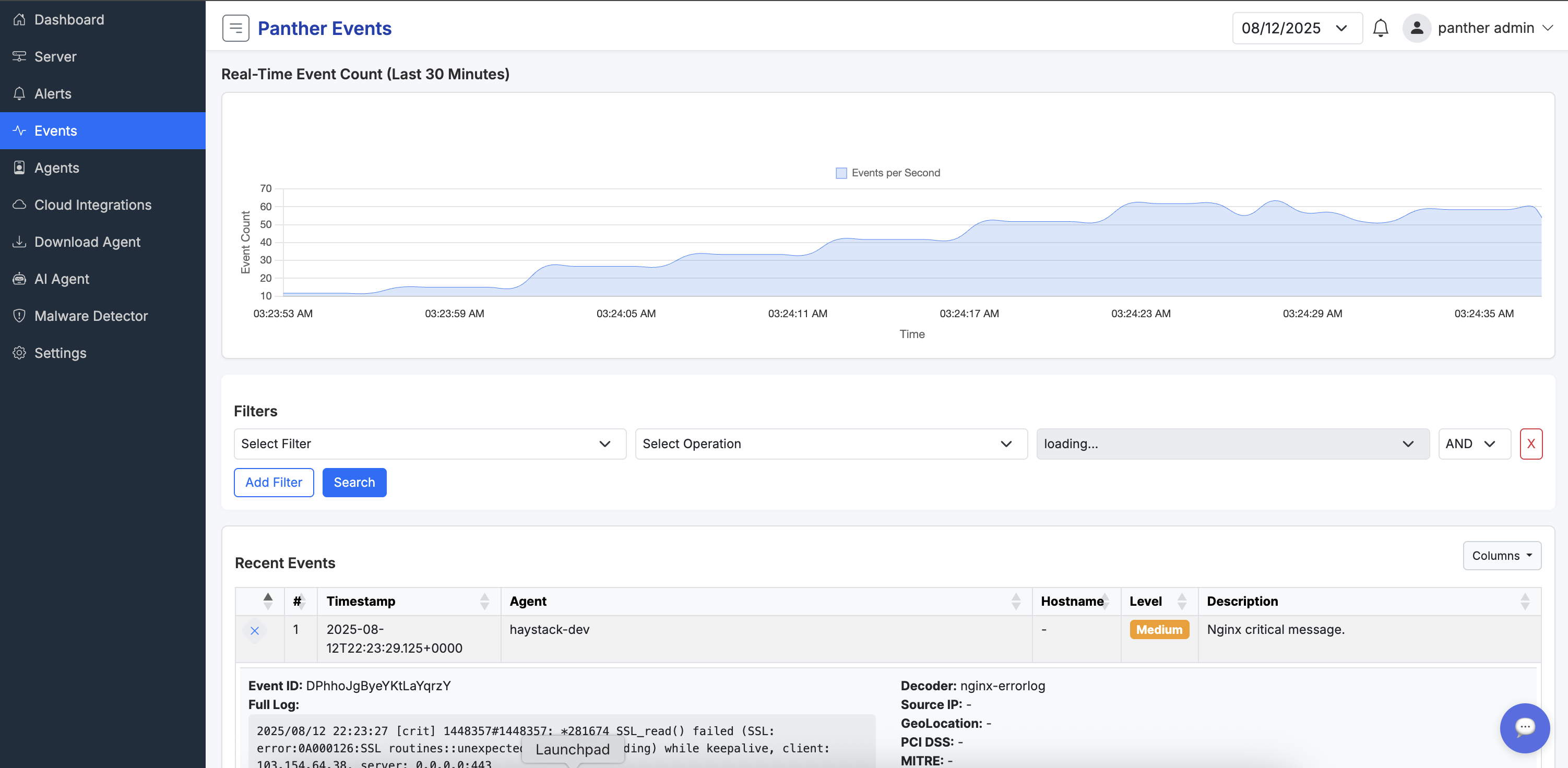
Task: Sort by Level column arrows
Action: [1181, 601]
